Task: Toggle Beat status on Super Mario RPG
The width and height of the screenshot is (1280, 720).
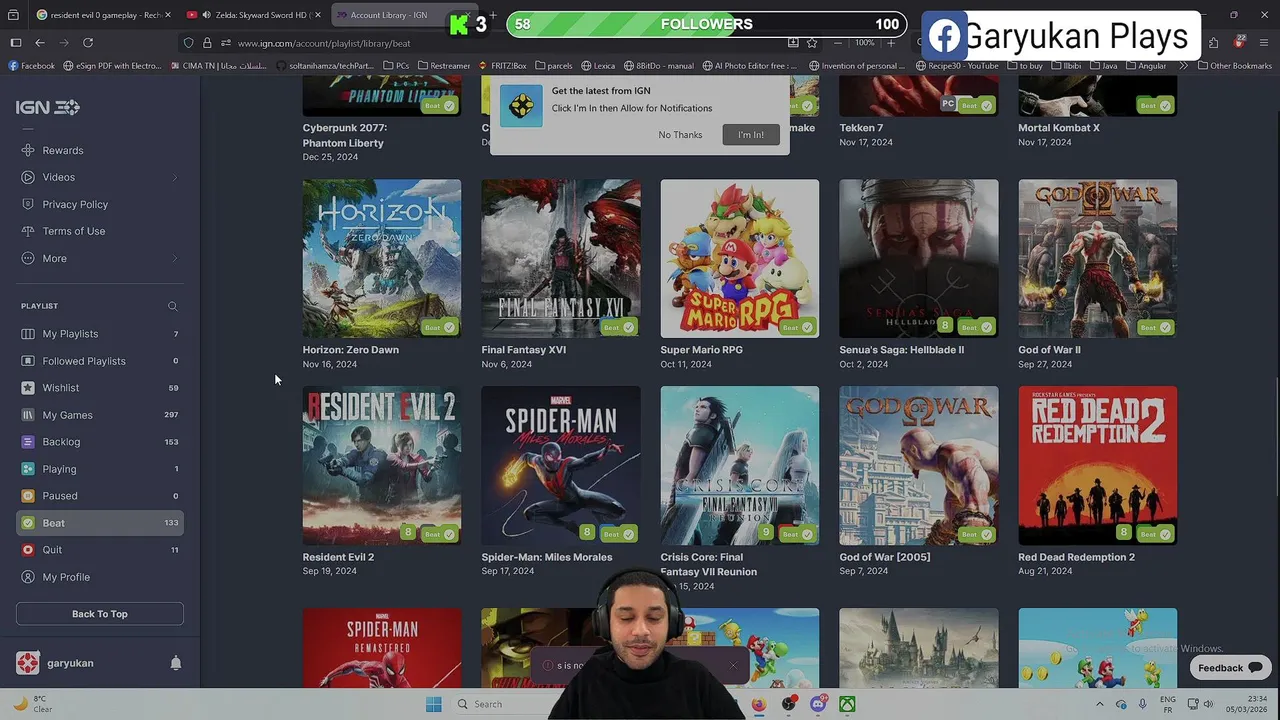Action: pos(797,327)
